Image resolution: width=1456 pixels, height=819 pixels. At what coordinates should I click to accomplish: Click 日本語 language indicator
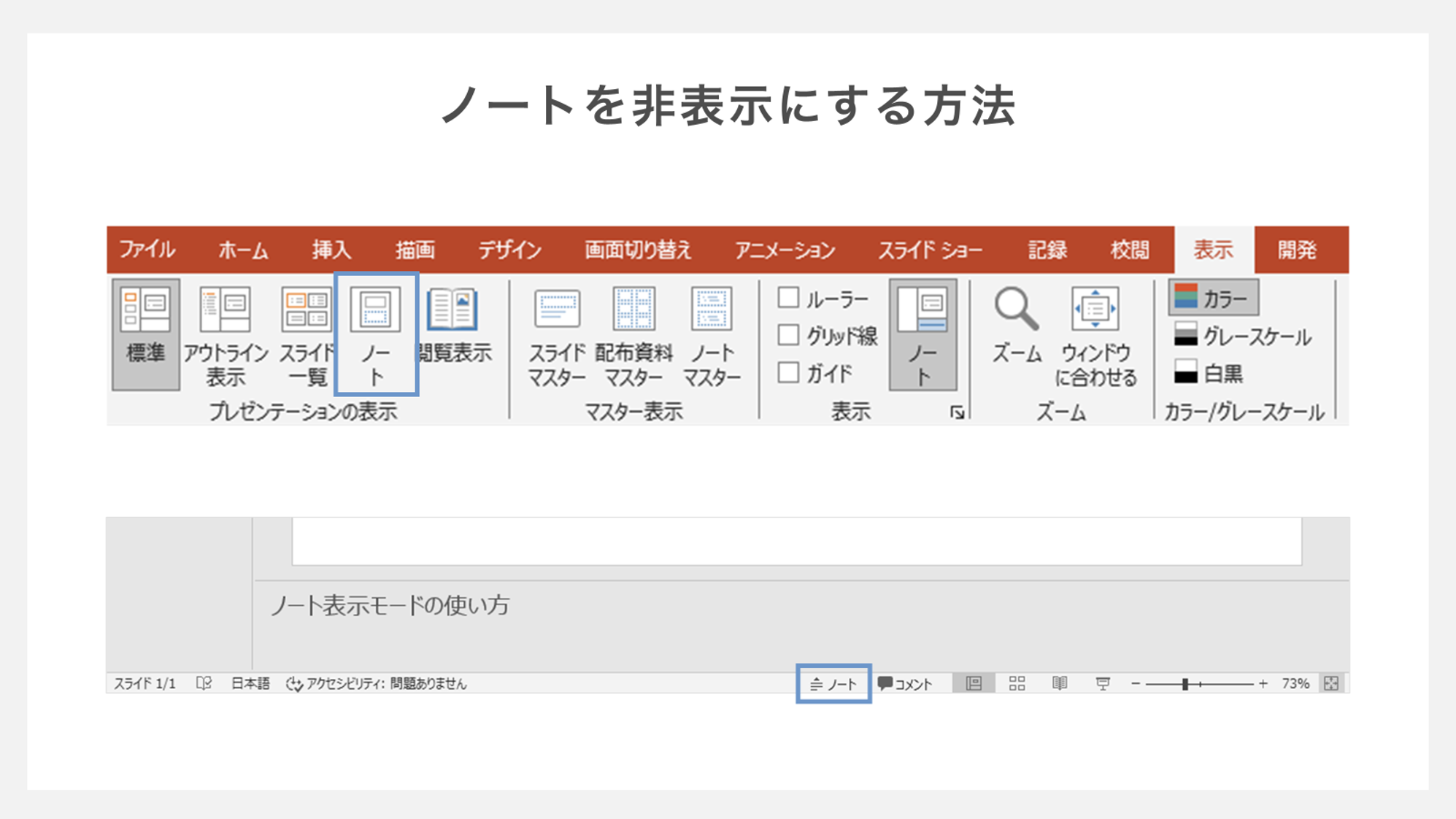[x=250, y=683]
